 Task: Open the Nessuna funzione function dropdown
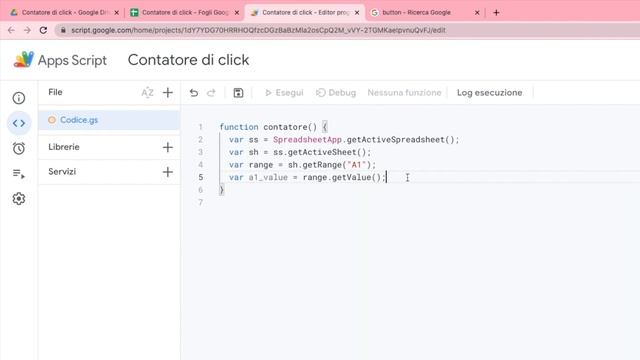click(x=404, y=93)
